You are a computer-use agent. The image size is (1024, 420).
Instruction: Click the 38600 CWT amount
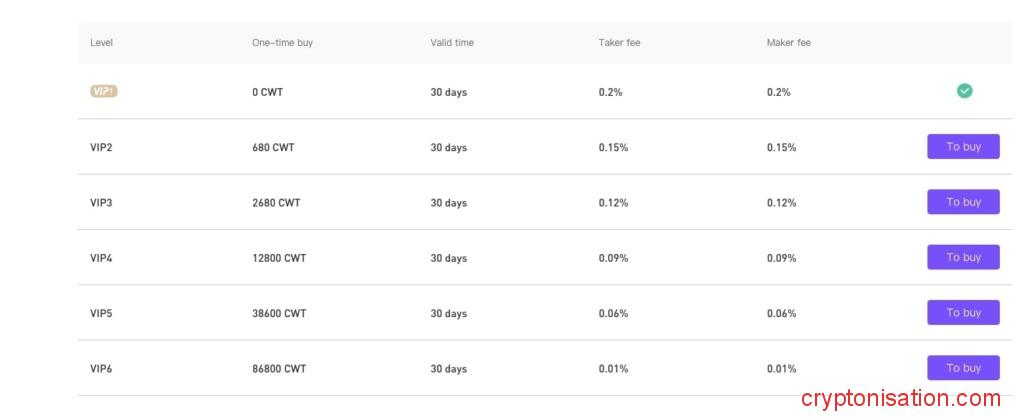coord(279,313)
